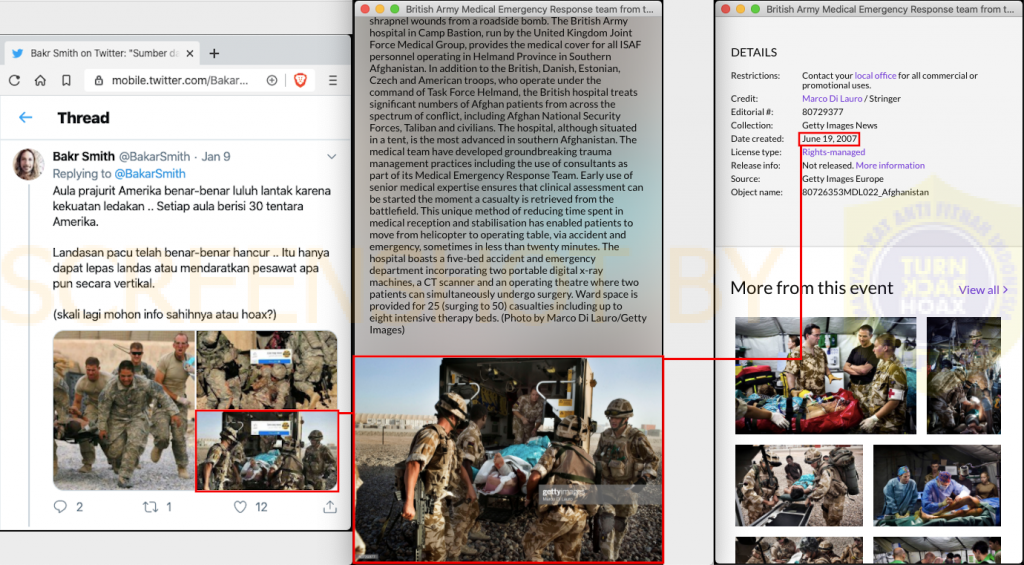Bookmark the current Twitter page

click(x=67, y=80)
